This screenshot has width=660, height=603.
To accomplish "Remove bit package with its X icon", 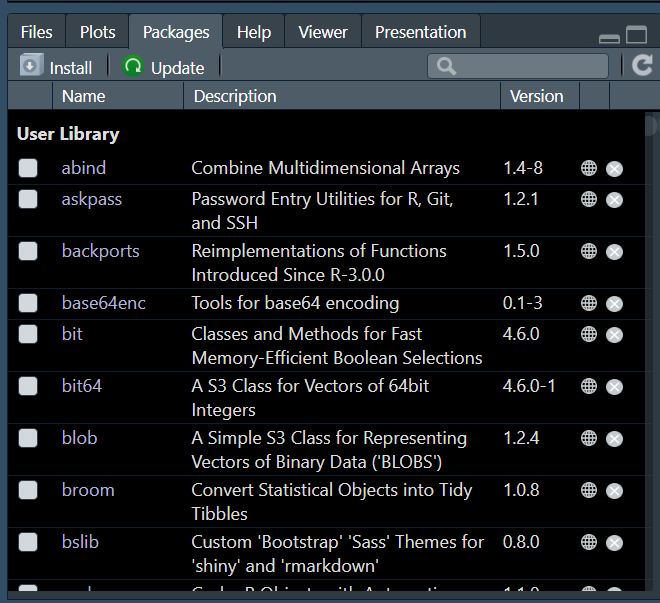I will pos(614,335).
